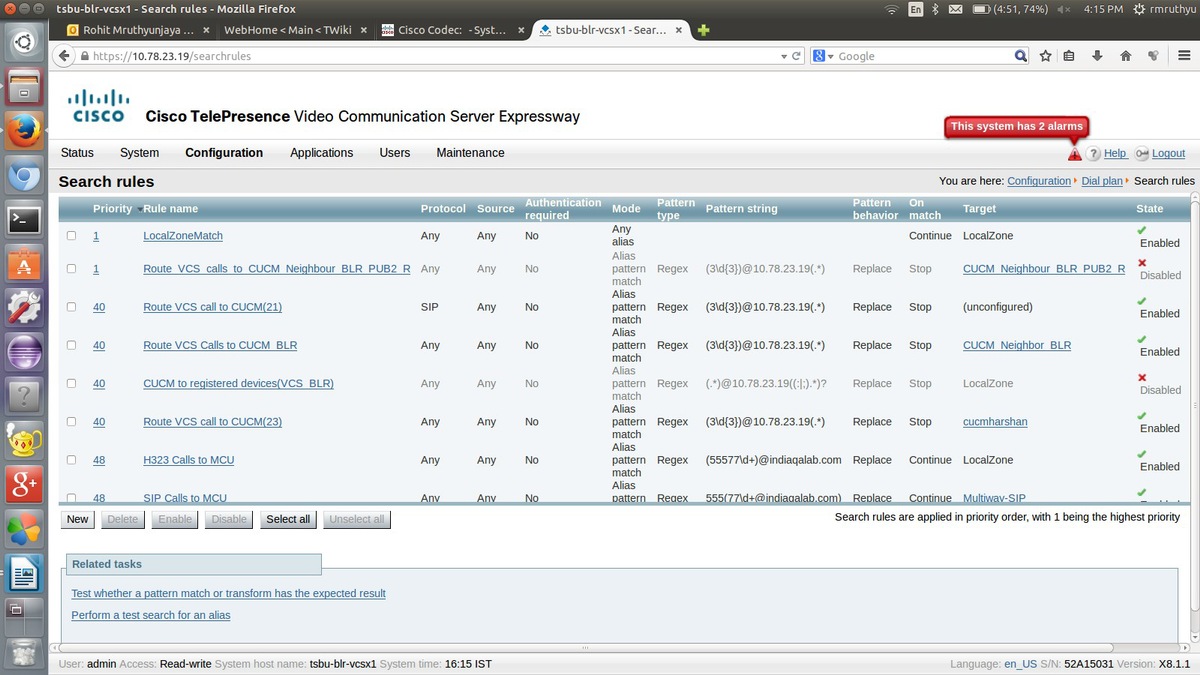
Task: Open the Terminal dock icon
Action: 23,218
